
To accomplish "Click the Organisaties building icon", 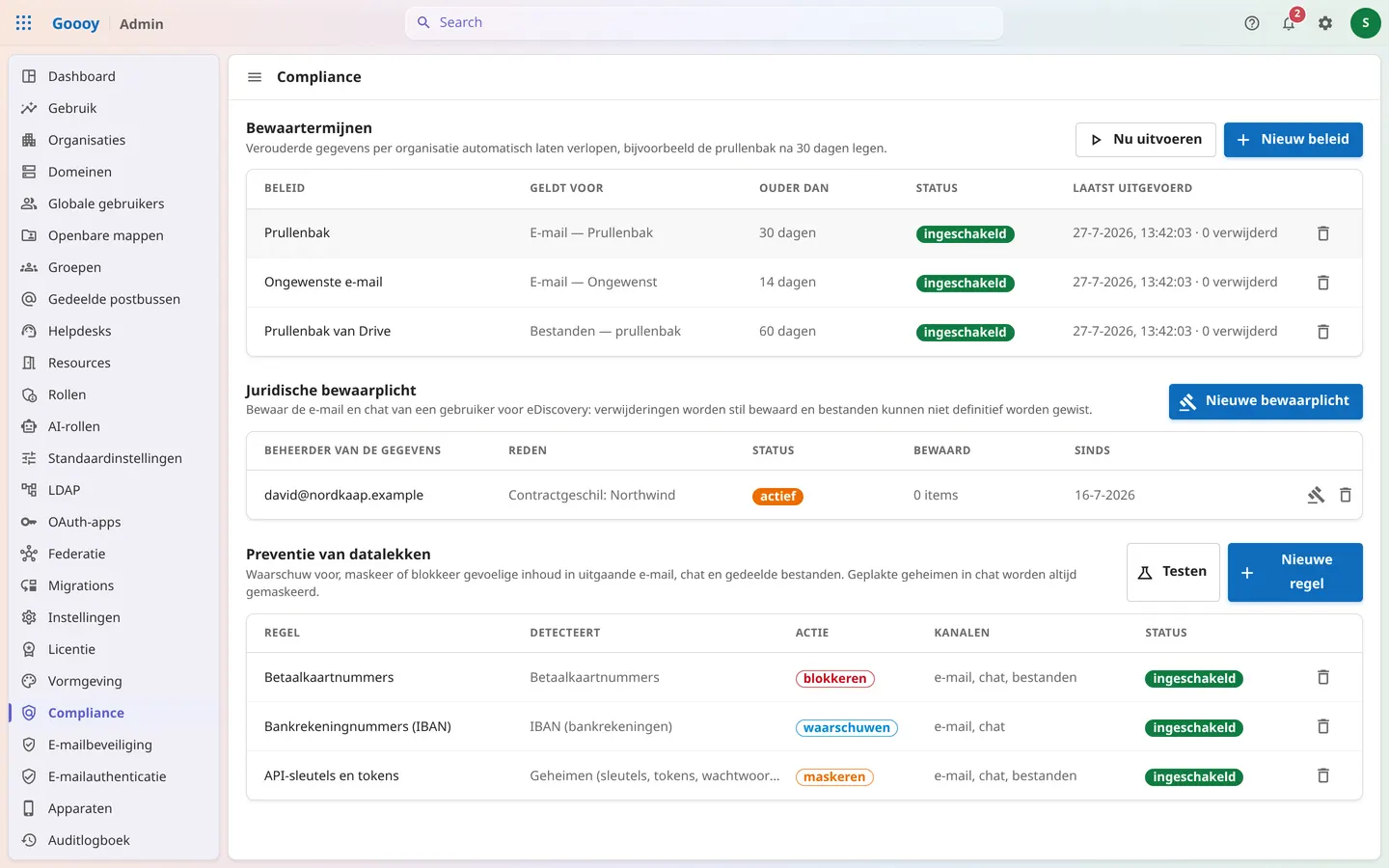I will pyautogui.click(x=29, y=140).
